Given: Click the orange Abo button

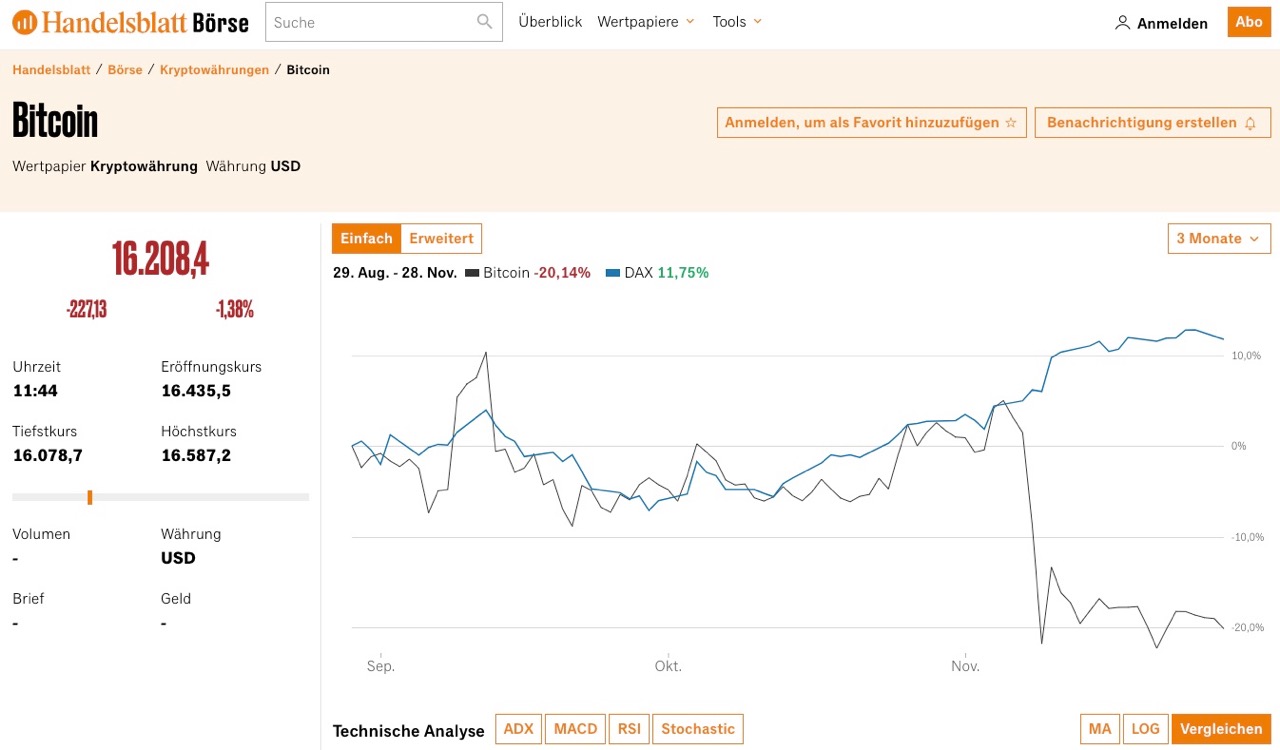Looking at the screenshot, I should pos(1249,22).
